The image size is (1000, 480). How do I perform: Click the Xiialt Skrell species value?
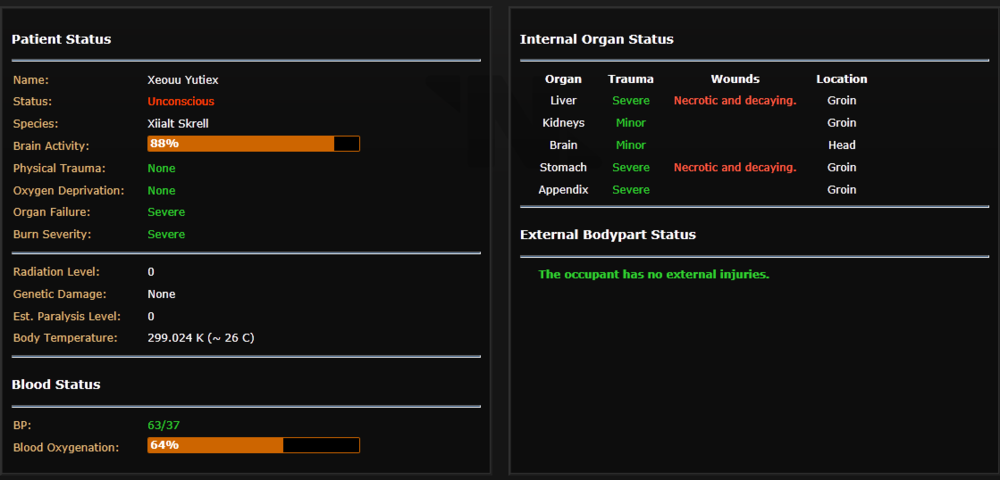[x=178, y=124]
